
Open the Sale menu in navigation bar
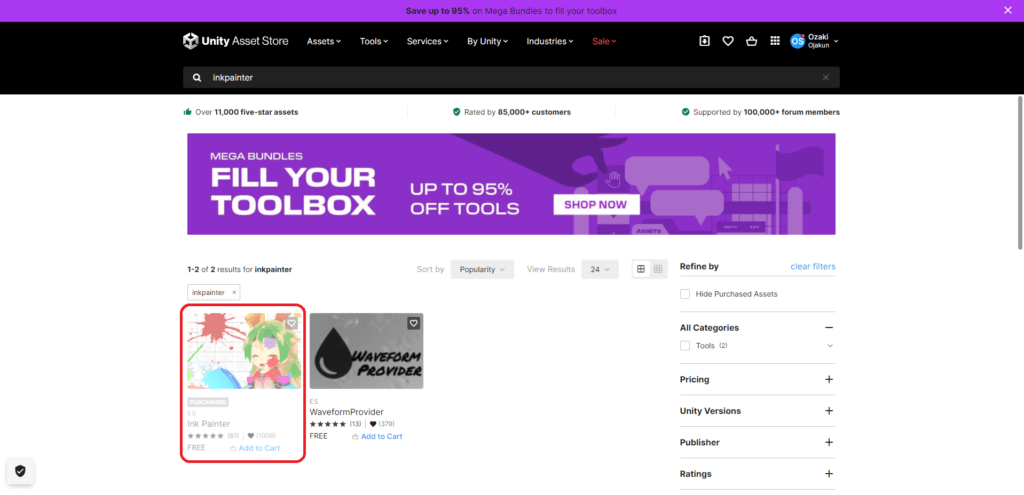point(604,41)
